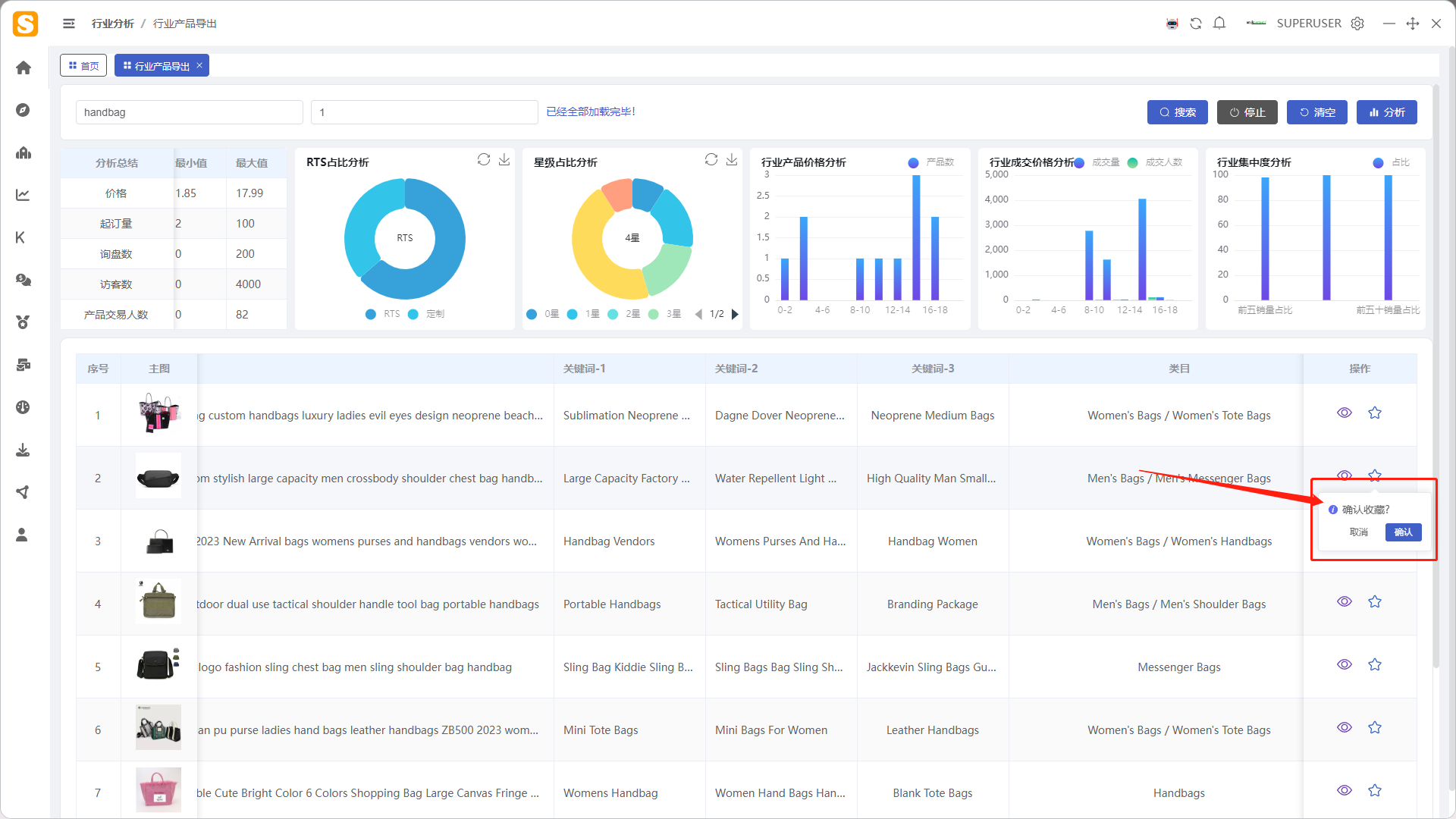Go to next star-chart legend page
This screenshot has width=1456, height=819.
pos(735,314)
